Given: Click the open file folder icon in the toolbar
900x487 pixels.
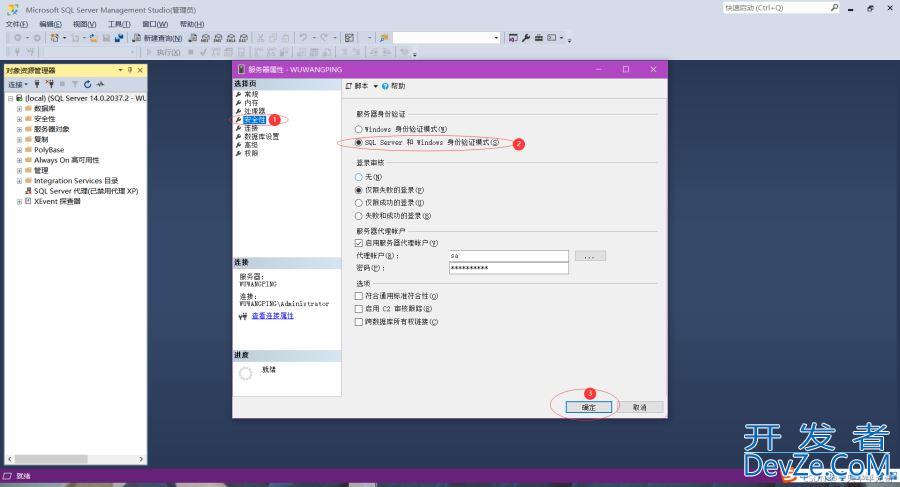Looking at the screenshot, I should 94,38.
